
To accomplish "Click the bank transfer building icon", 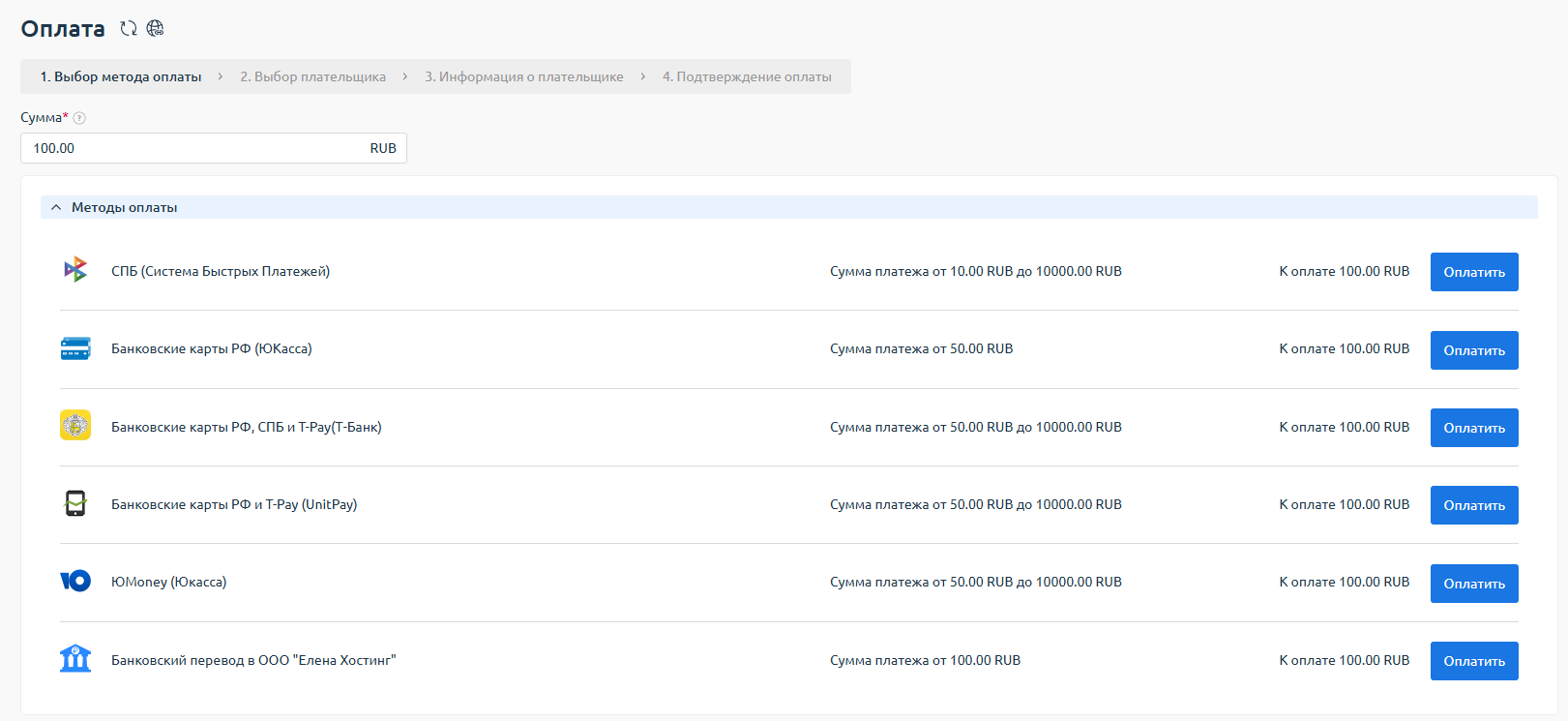I will coord(75,659).
